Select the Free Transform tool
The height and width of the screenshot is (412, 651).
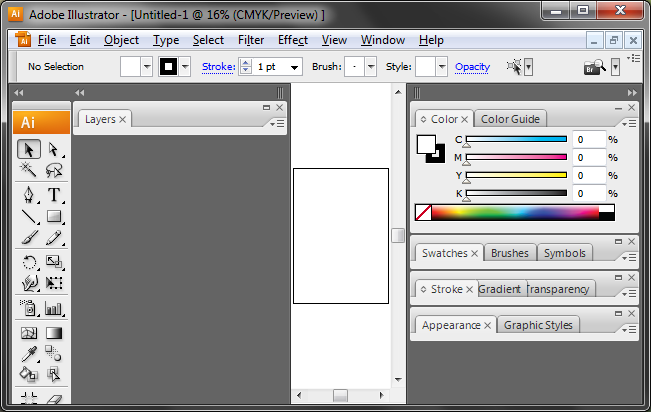[54, 283]
